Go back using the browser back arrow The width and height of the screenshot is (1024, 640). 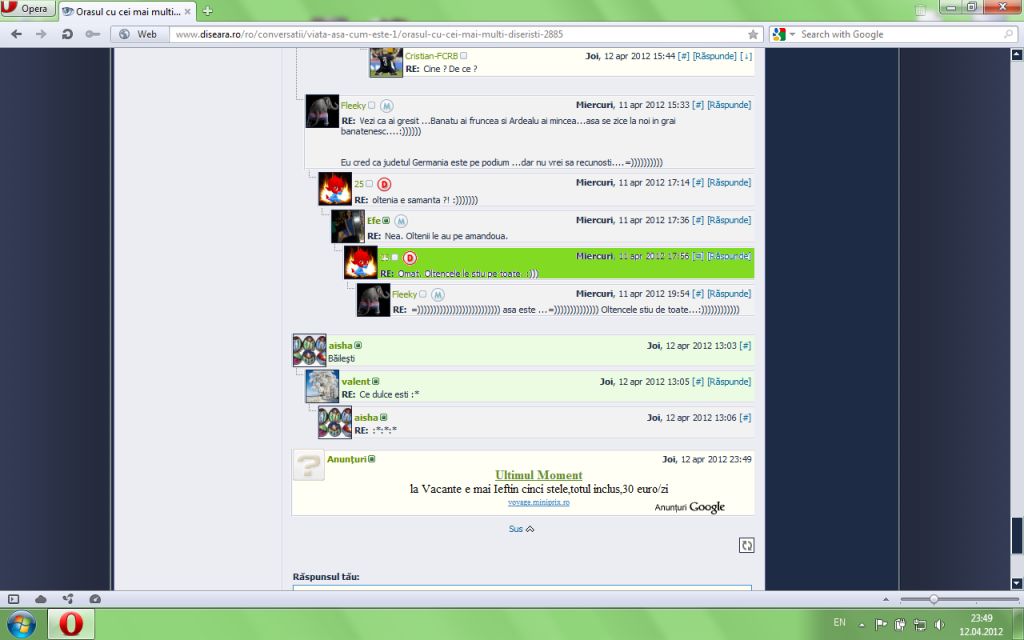point(17,34)
